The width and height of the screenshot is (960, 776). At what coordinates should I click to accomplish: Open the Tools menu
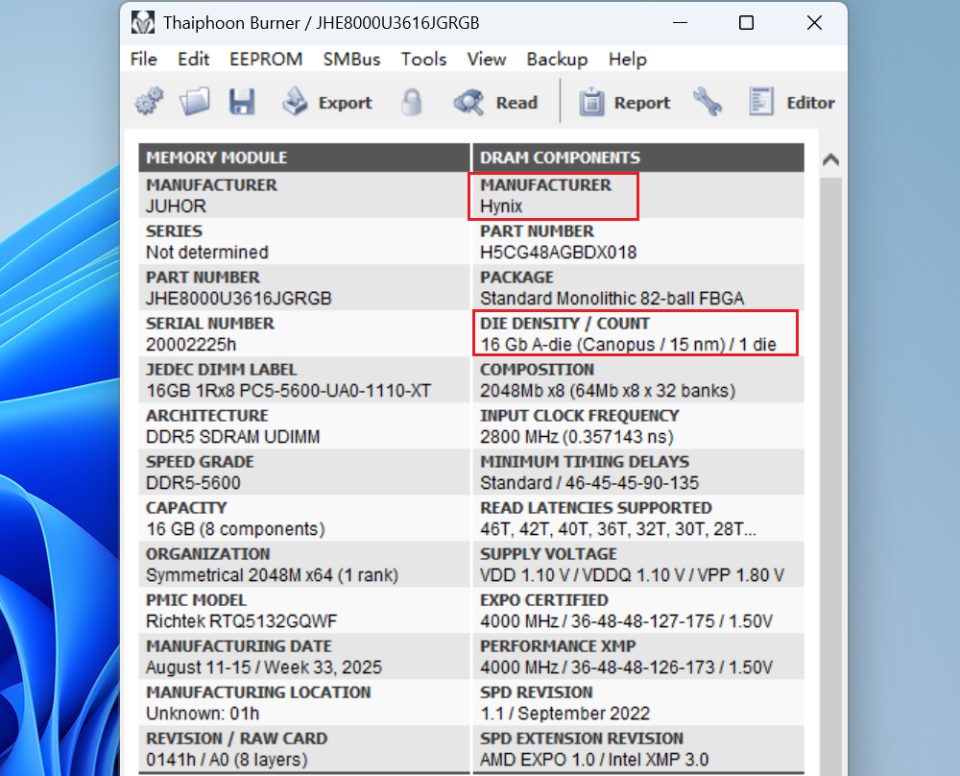tap(424, 59)
